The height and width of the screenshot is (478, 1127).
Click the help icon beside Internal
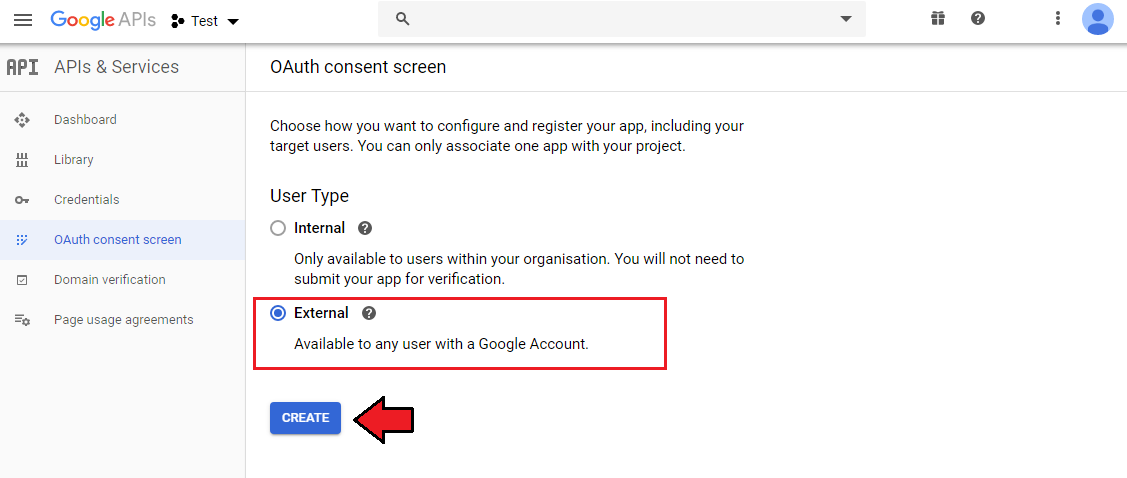[365, 229]
